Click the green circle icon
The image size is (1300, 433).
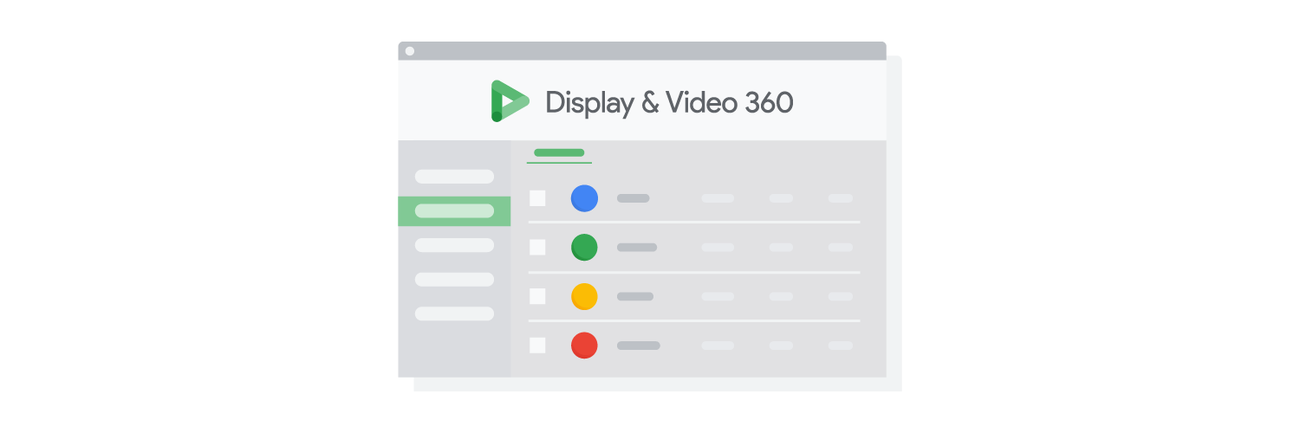584,247
